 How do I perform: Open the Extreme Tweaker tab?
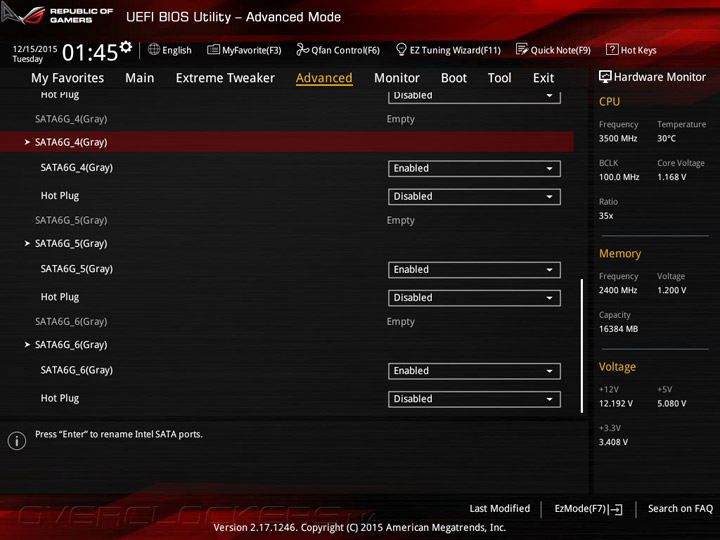[225, 78]
